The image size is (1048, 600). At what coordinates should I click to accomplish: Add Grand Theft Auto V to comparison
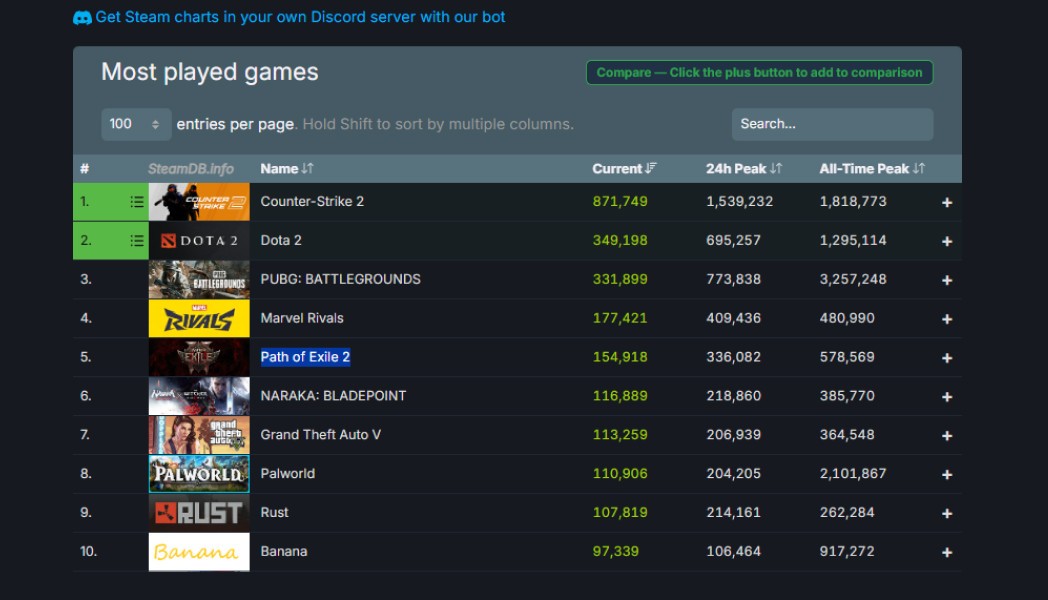coord(946,436)
